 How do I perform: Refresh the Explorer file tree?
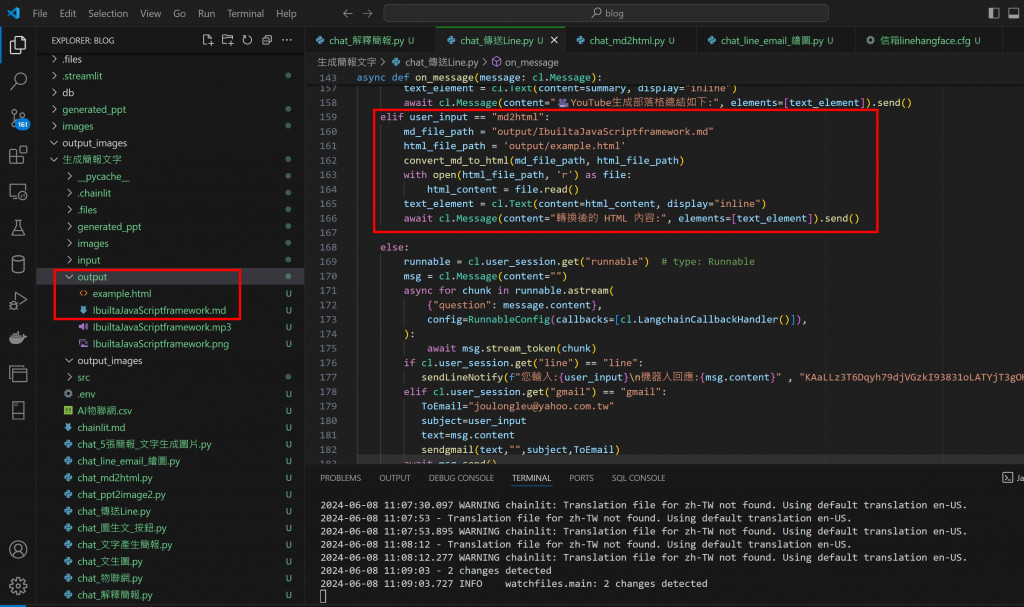(x=247, y=40)
